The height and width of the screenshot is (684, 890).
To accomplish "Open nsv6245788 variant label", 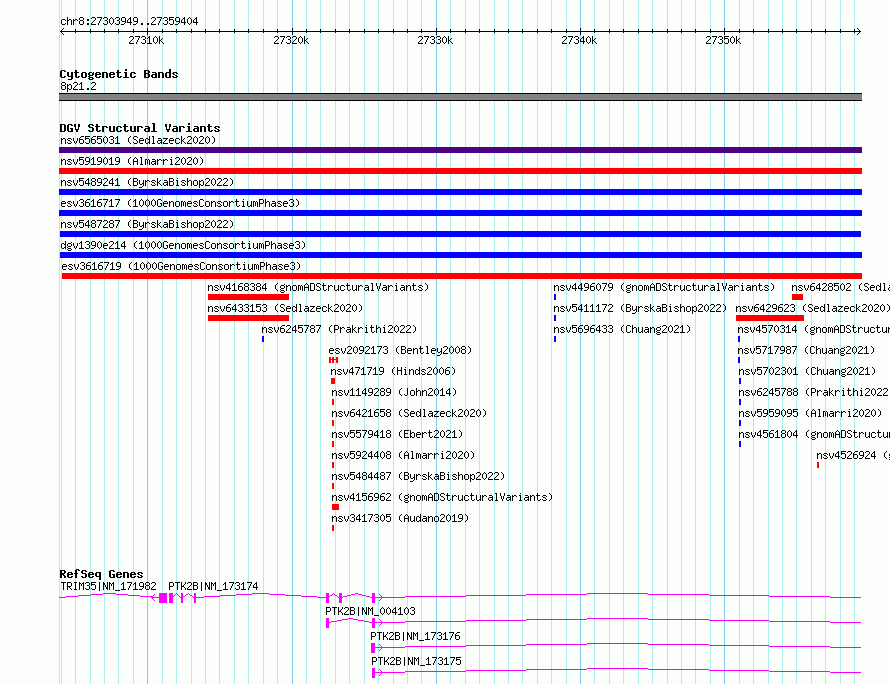I will pyautogui.click(x=813, y=392).
